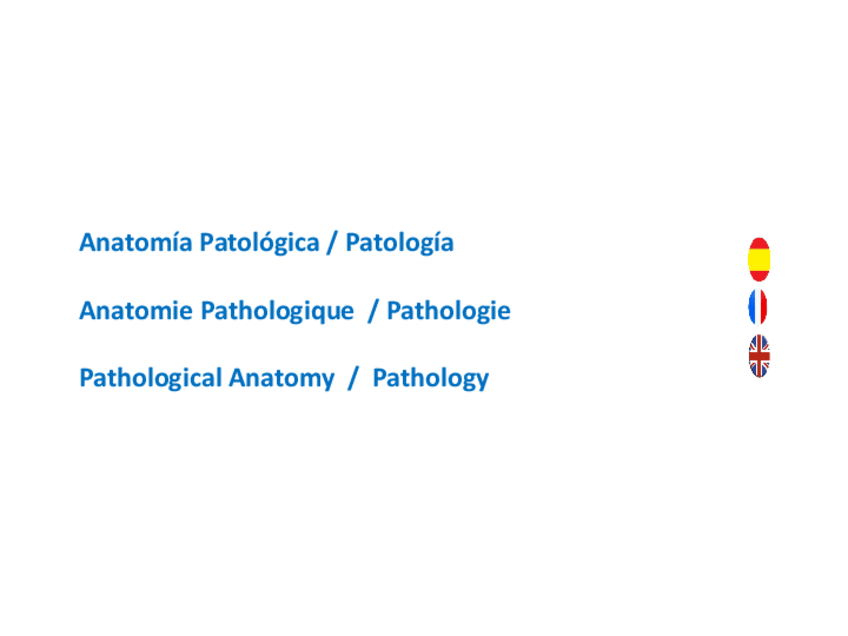The width and height of the screenshot is (848, 636).
Task: Click the slash in the English title
Action: tap(352, 378)
